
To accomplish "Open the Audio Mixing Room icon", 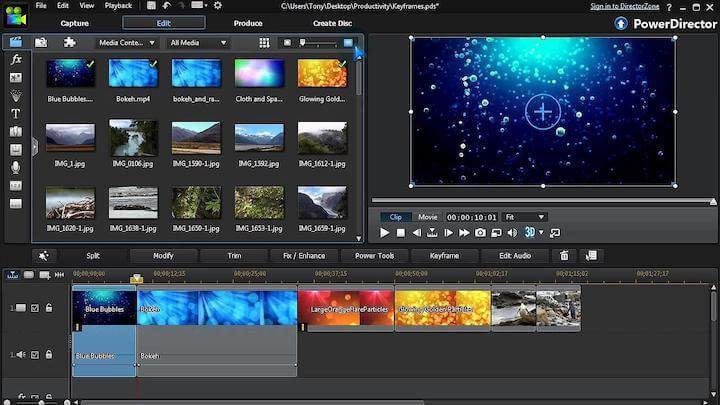I will tap(16, 150).
